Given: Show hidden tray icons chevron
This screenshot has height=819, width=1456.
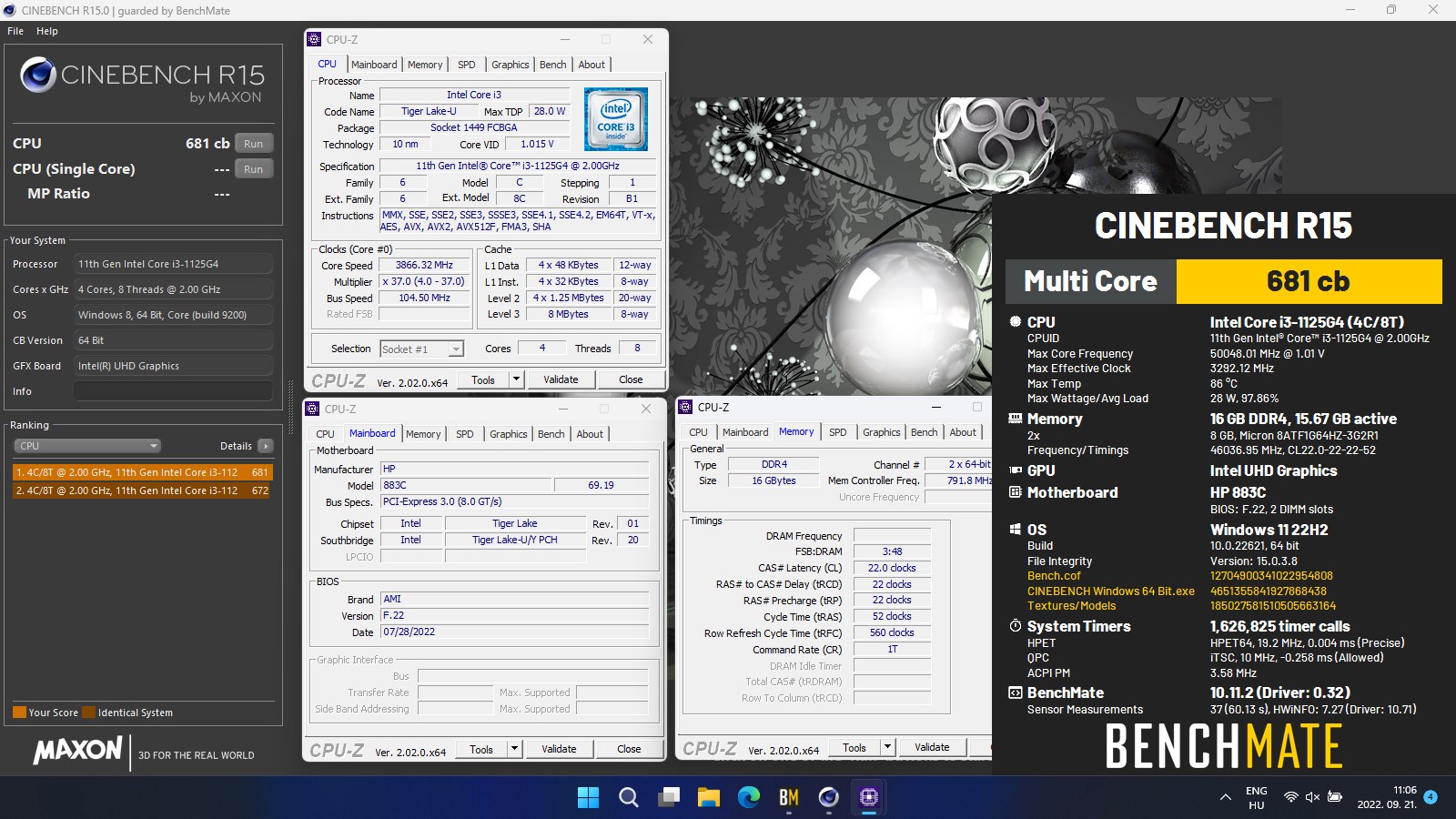Looking at the screenshot, I should click(x=1226, y=797).
